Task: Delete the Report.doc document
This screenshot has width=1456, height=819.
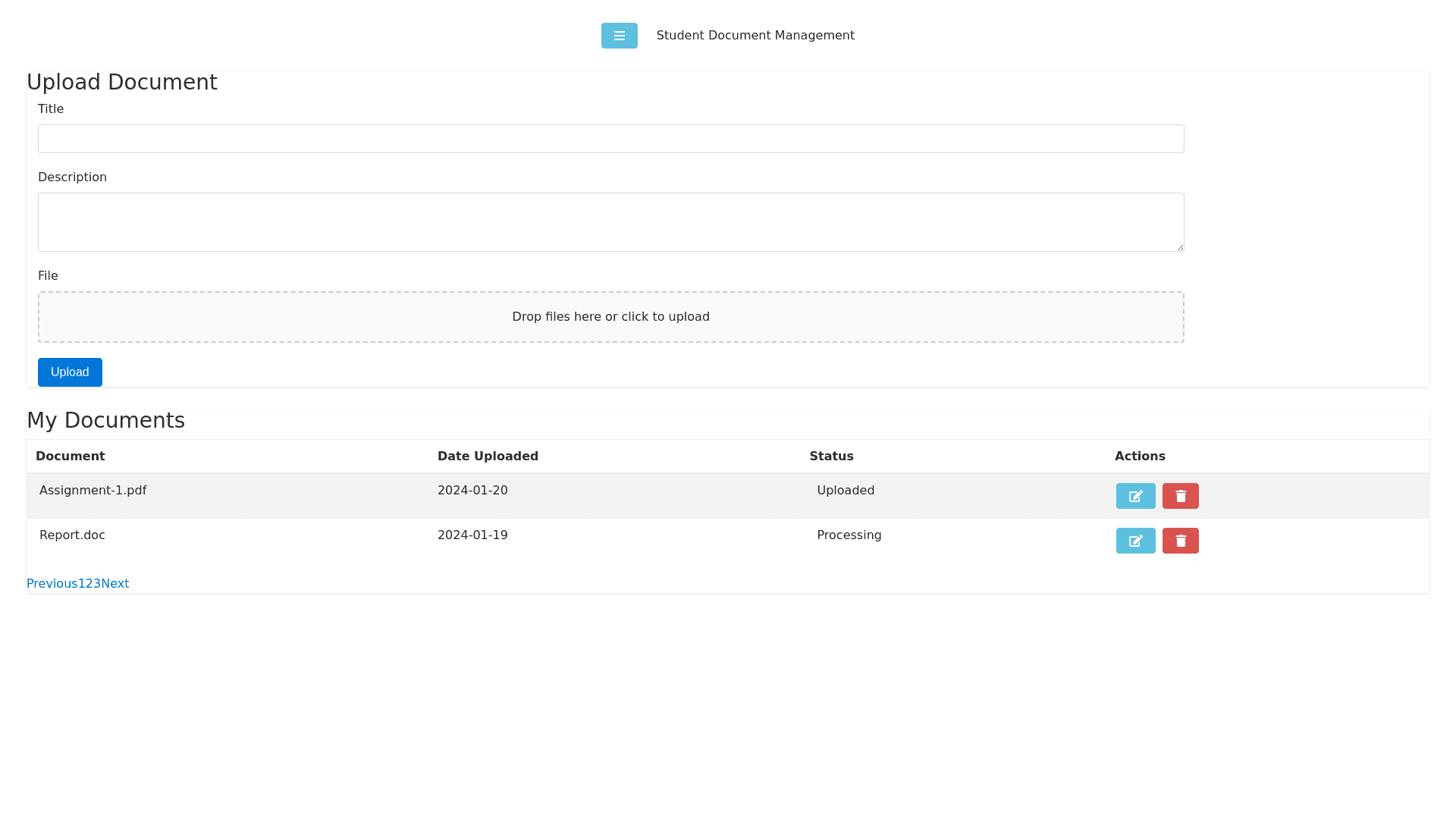Action: click(1180, 540)
